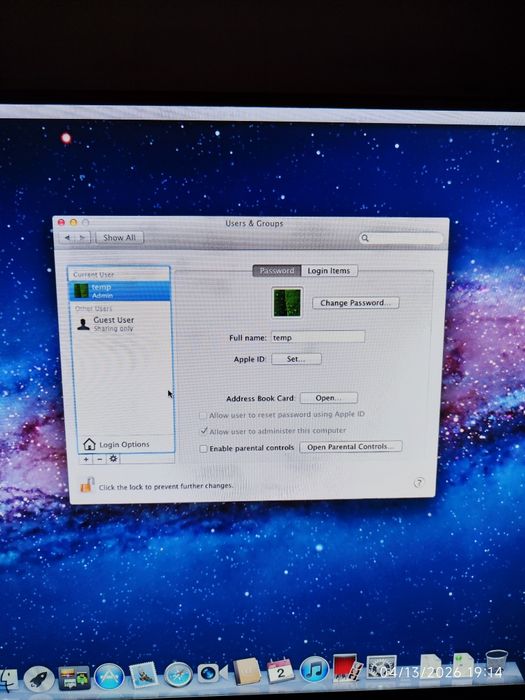Click the Full name text field

pos(318,337)
